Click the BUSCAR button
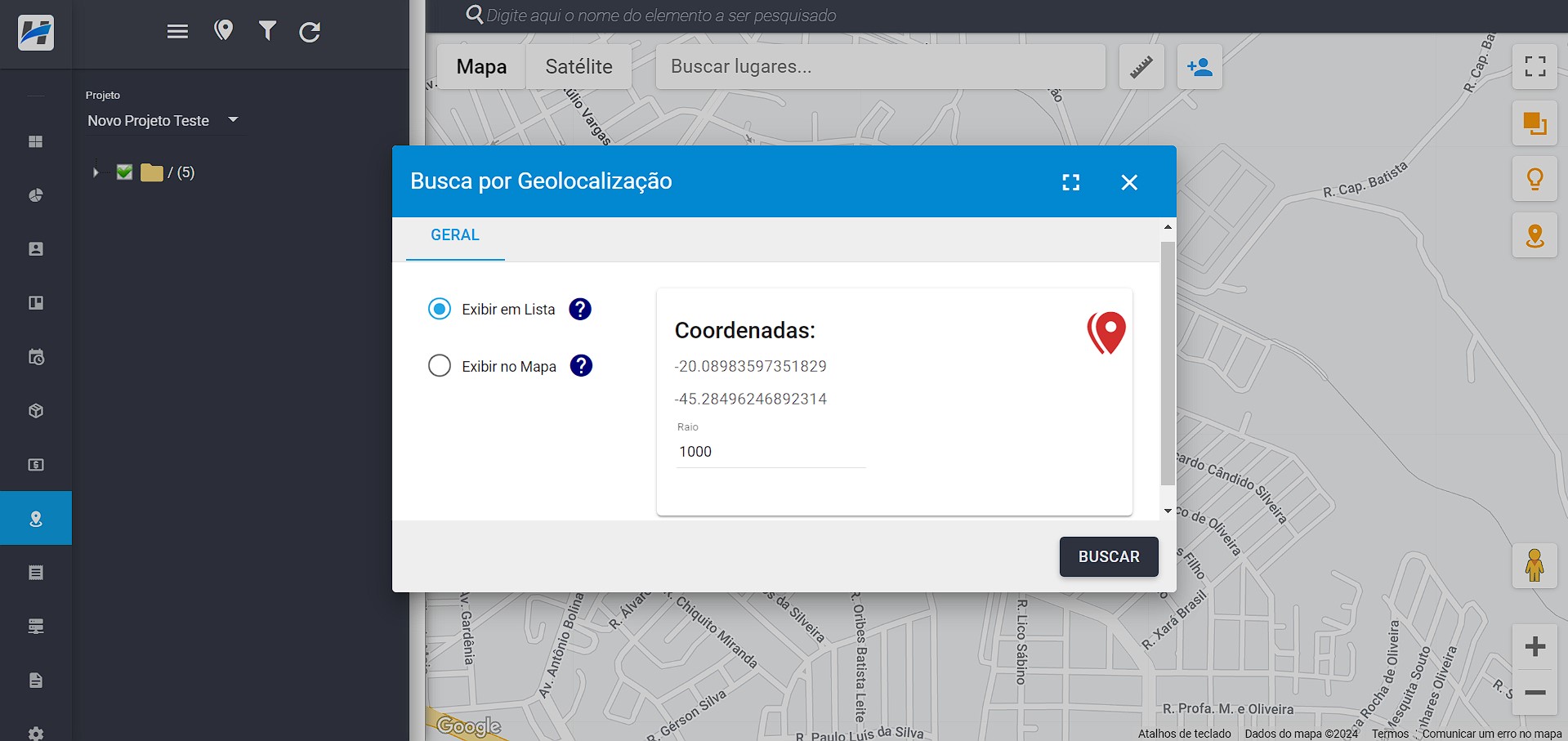 coord(1109,556)
